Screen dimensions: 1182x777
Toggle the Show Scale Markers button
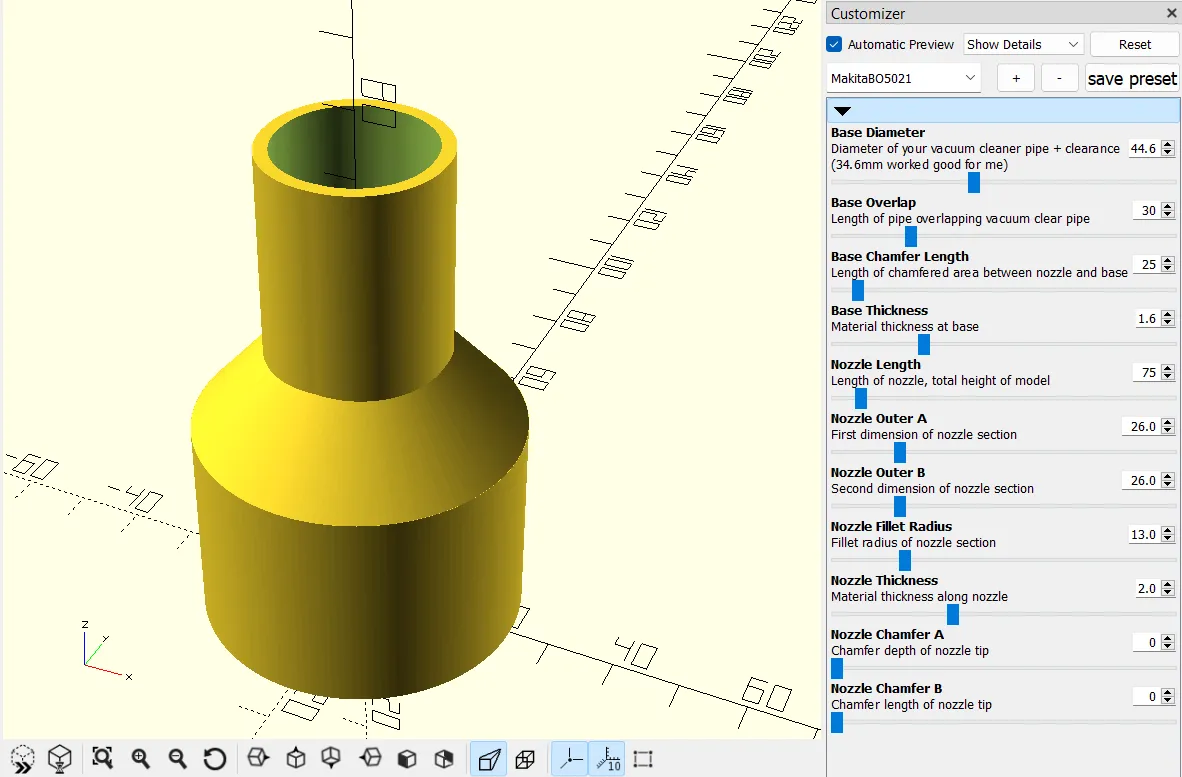pyautogui.click(x=607, y=759)
